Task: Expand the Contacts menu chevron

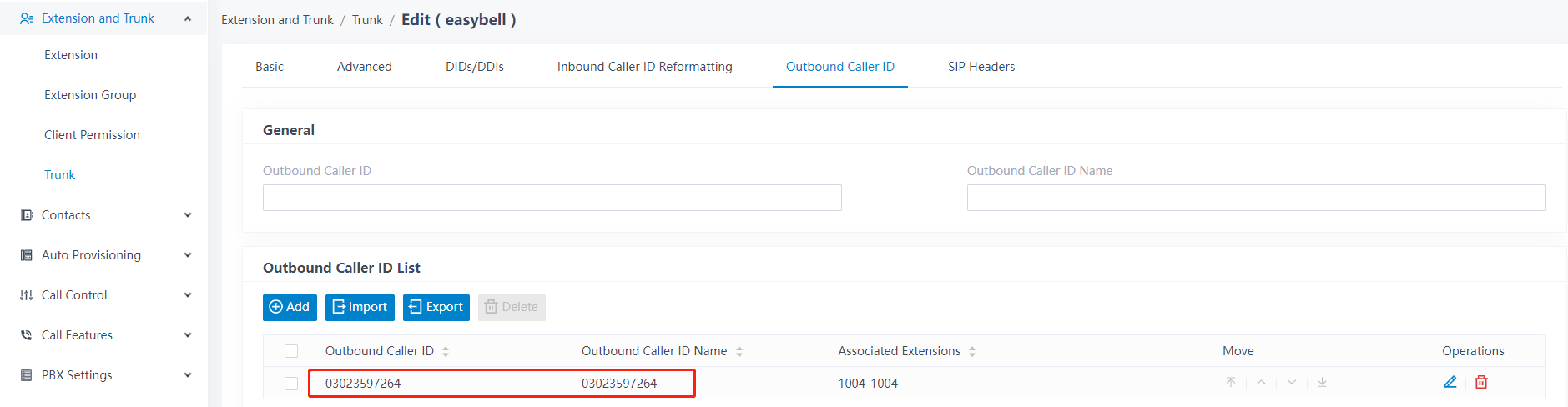Action: click(188, 215)
